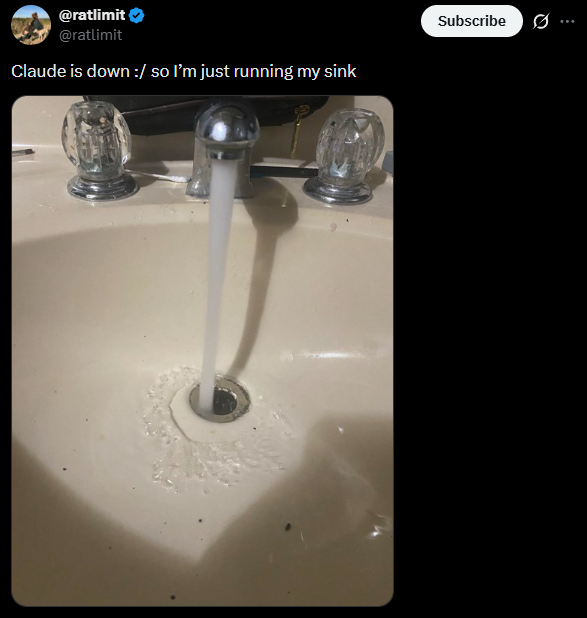Screen dimensions: 587x618
Task: Click the gold key behind the faucet
Action: [x=298, y=130]
